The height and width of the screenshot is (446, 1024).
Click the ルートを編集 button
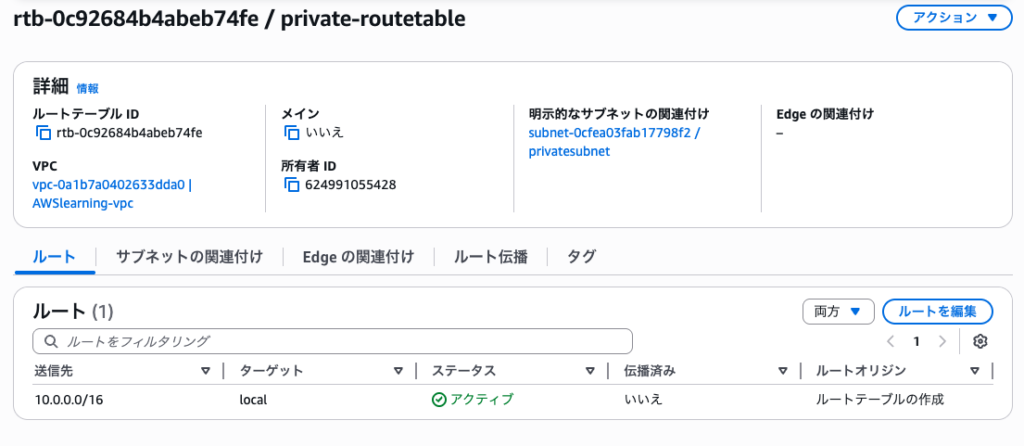(x=937, y=311)
